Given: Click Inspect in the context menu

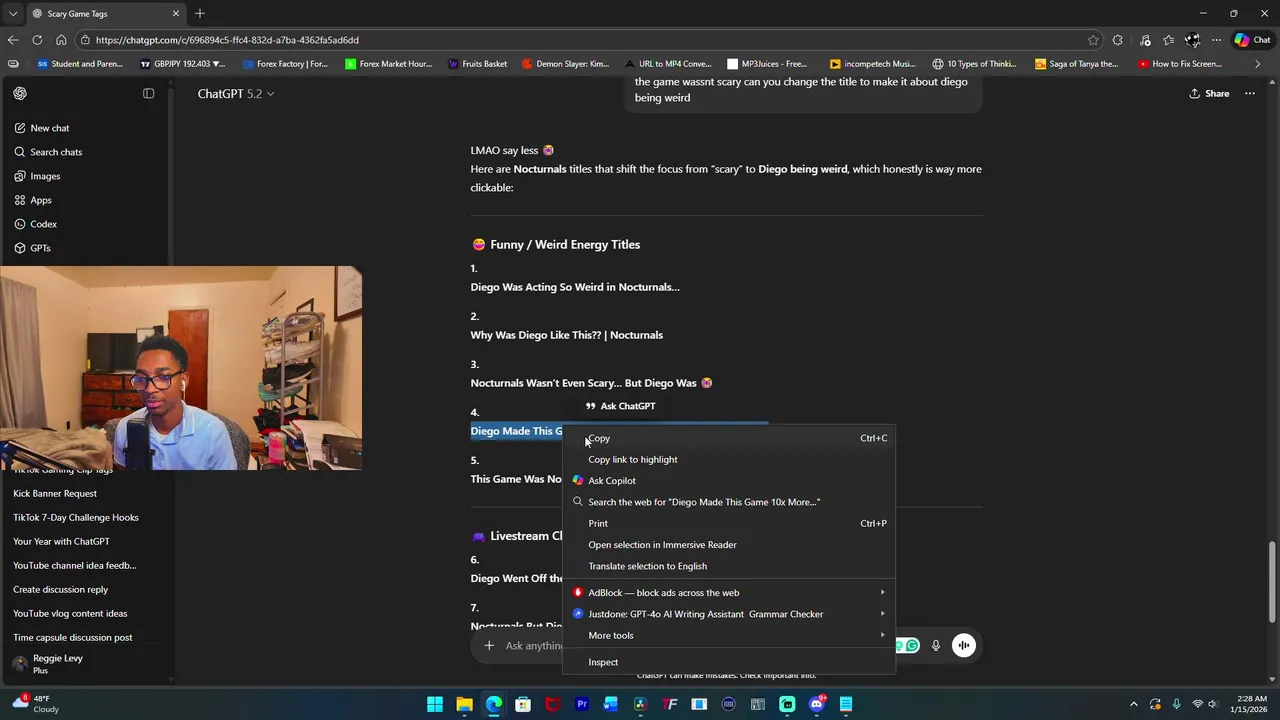Looking at the screenshot, I should (729, 662).
